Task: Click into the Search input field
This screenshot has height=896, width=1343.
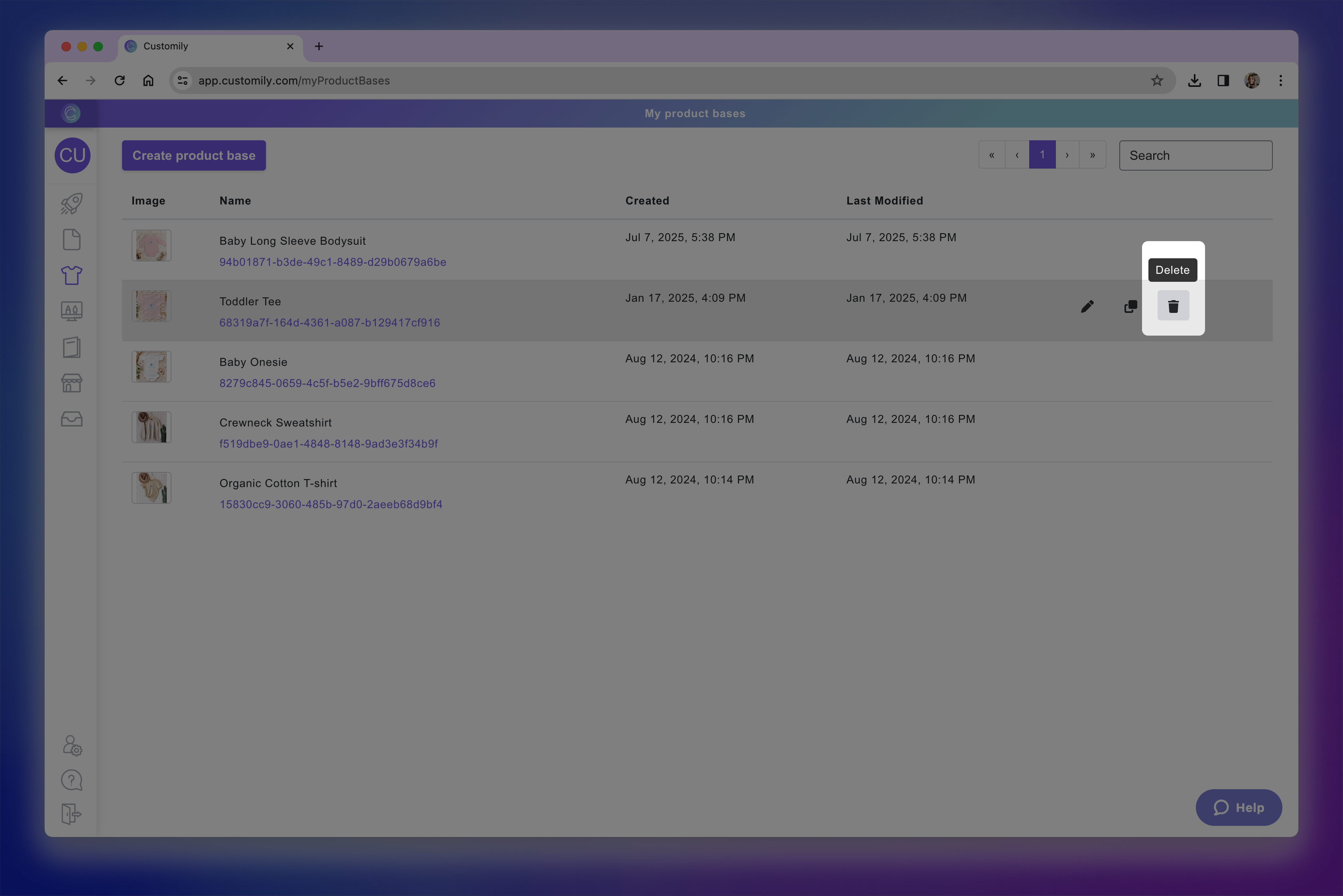Action: [x=1195, y=155]
